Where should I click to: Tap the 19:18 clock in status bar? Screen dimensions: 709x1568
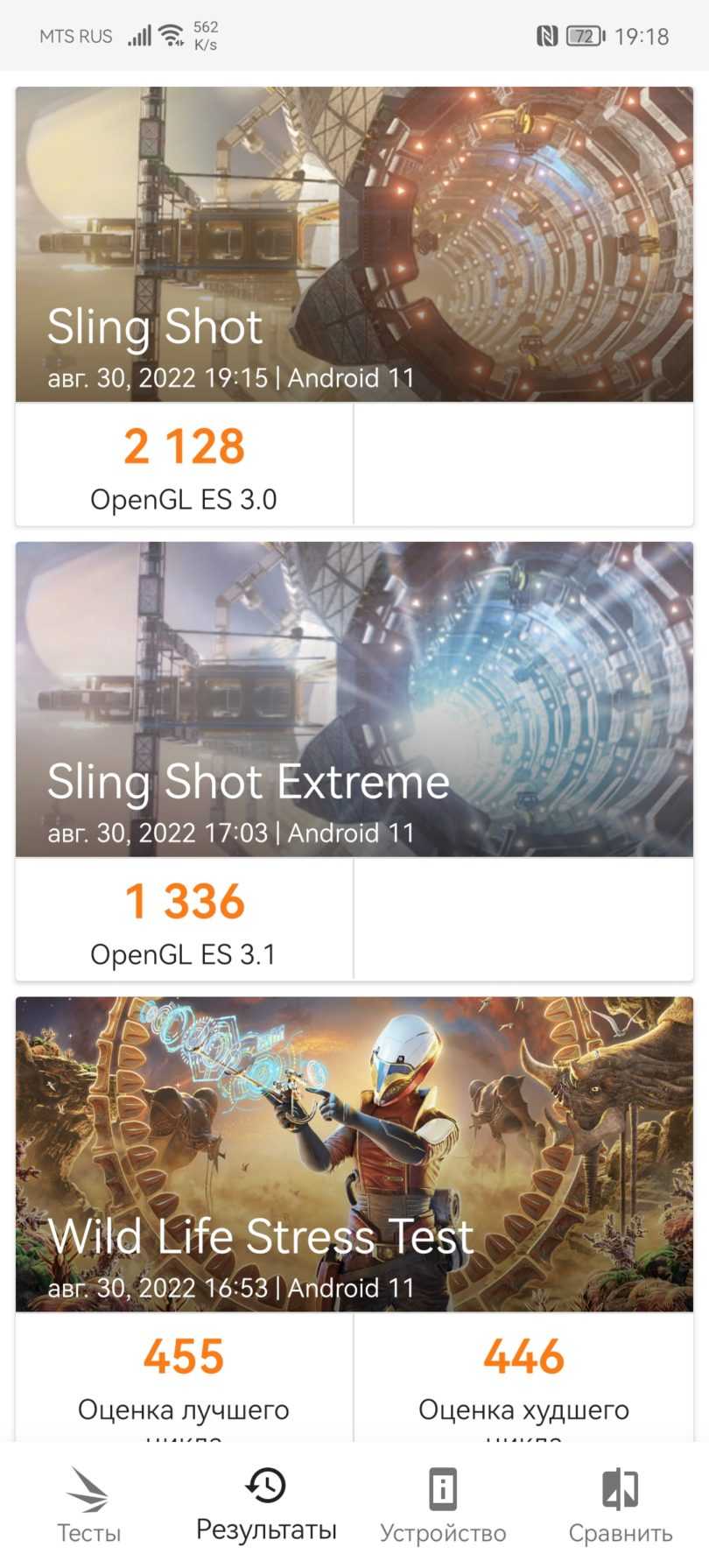point(642,37)
